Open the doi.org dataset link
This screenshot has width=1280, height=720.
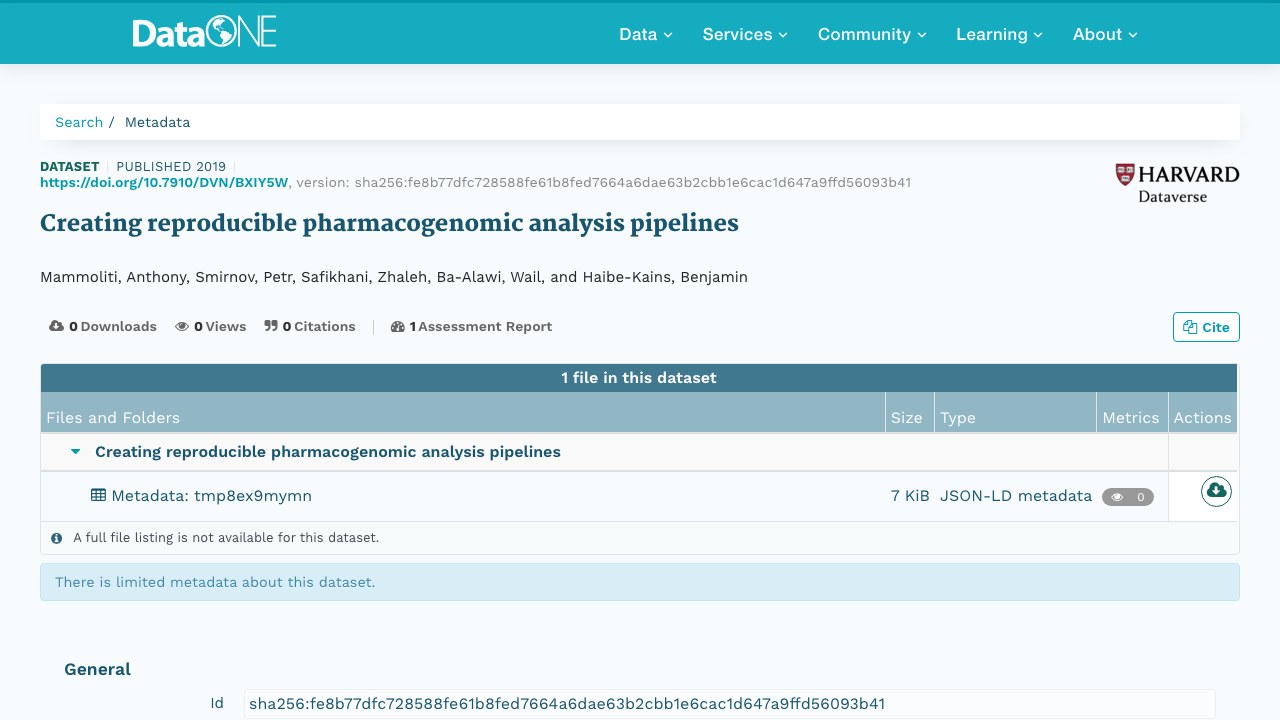[x=164, y=182]
